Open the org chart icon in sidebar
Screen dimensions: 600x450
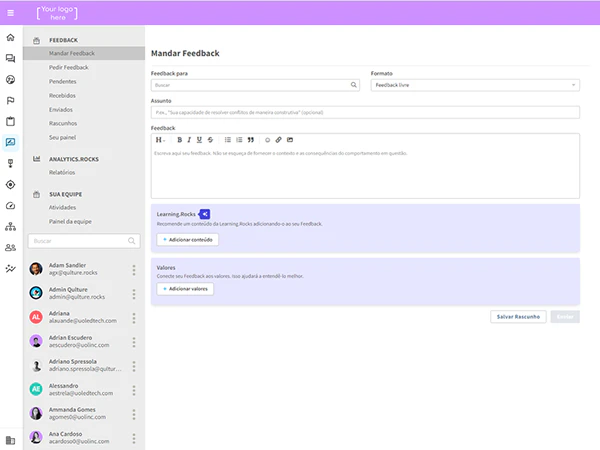[10, 227]
